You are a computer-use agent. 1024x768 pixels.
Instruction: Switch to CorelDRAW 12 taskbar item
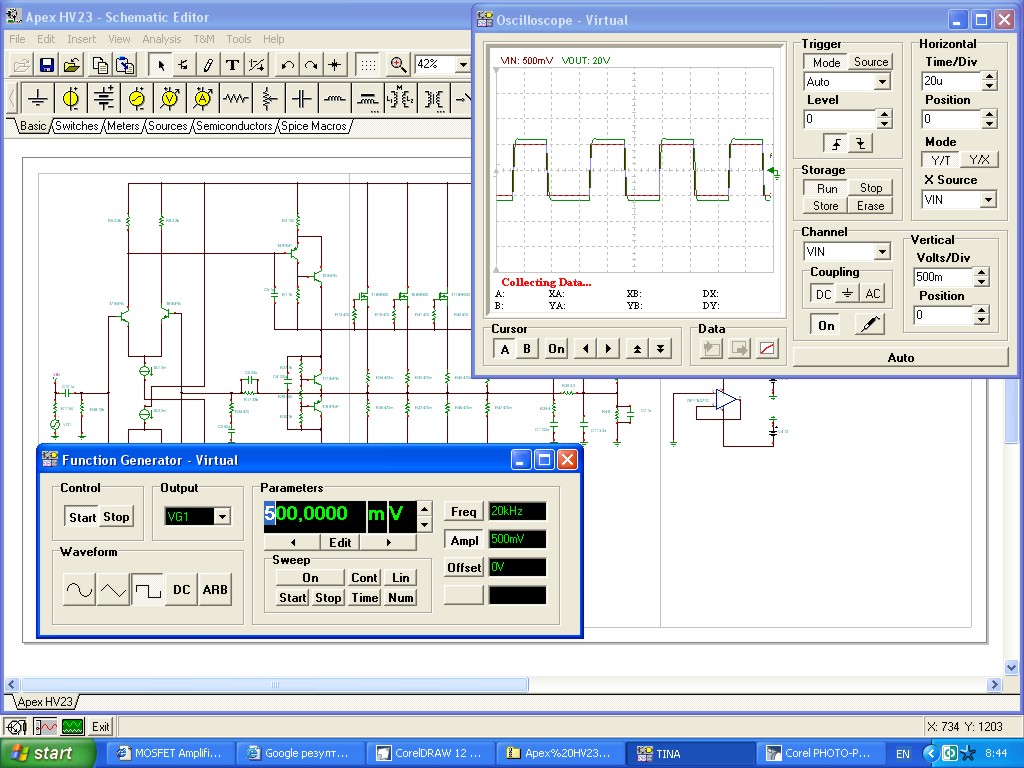(x=430, y=753)
